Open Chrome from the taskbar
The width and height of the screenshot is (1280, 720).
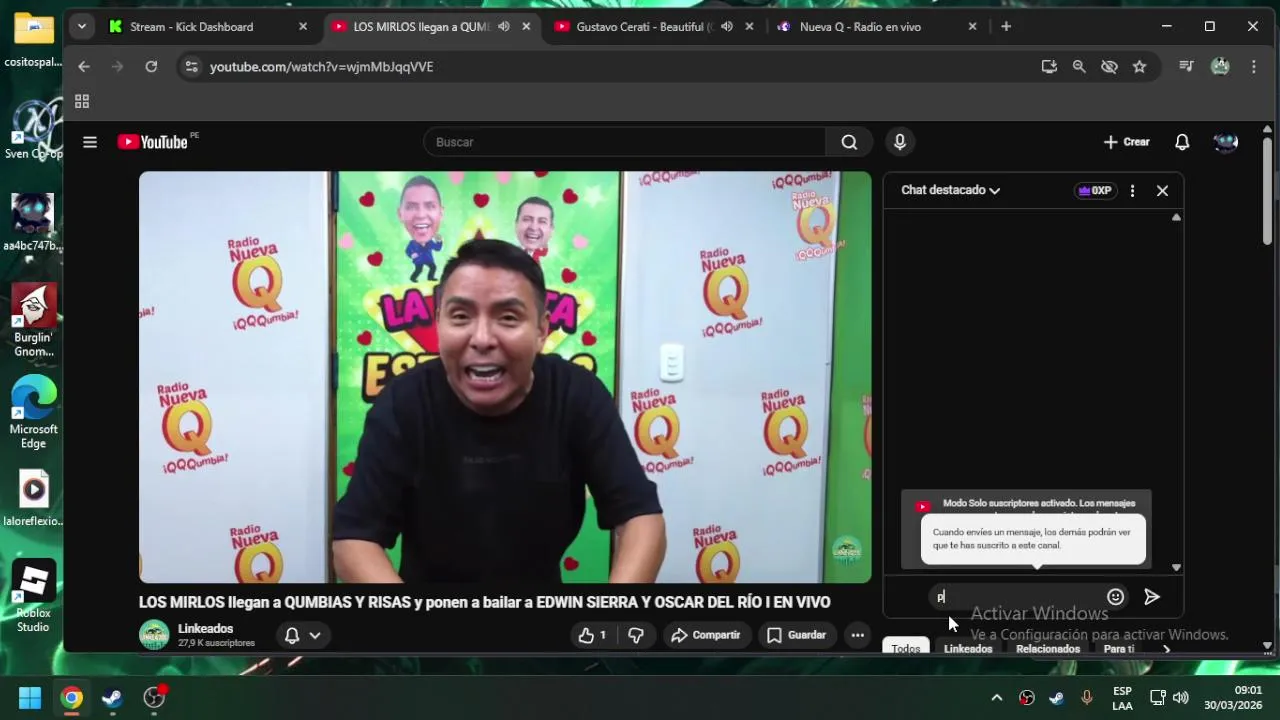tap(71, 698)
